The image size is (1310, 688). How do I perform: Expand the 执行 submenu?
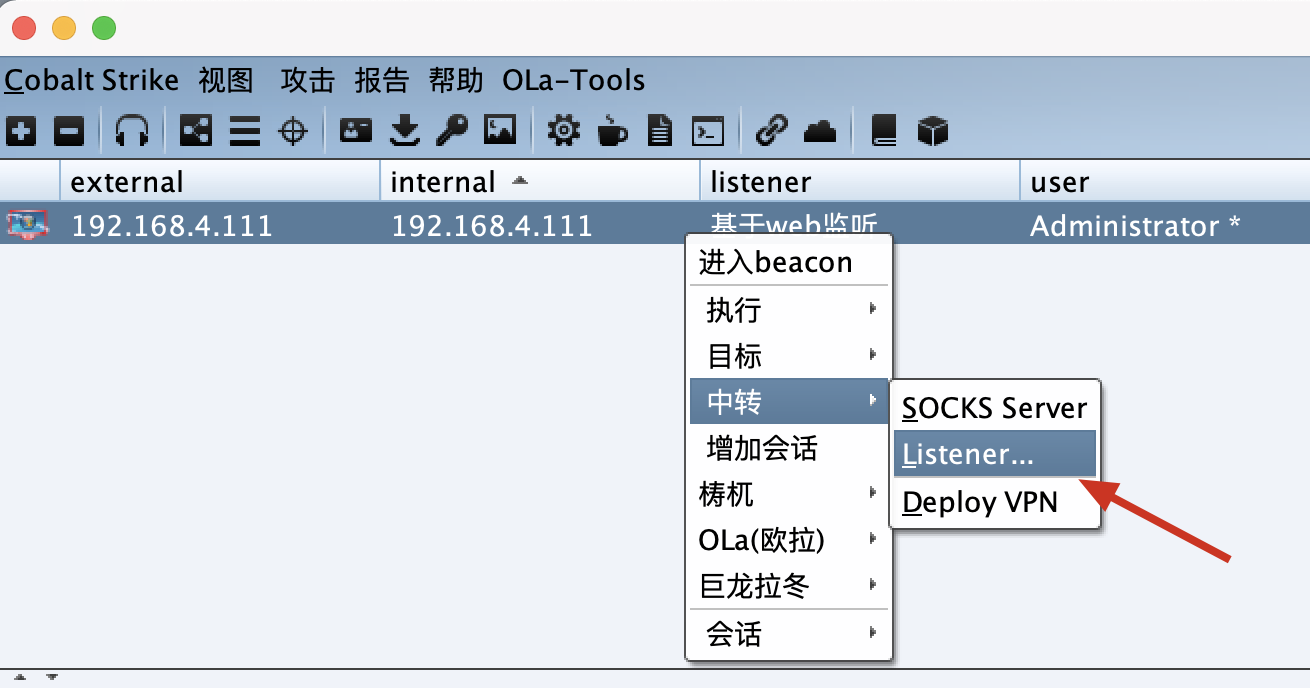point(788,310)
